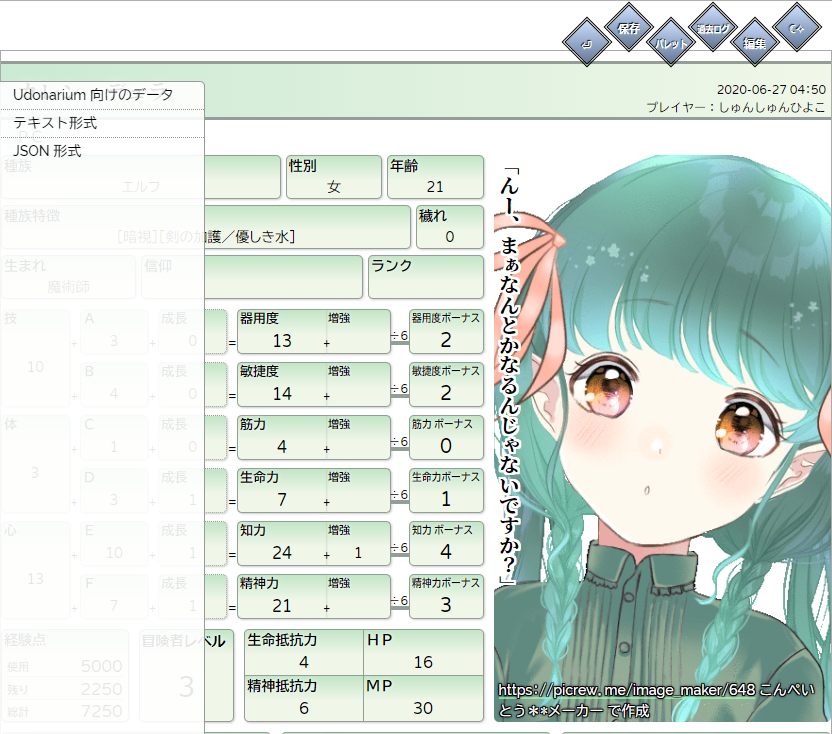
Task: Click the 年齢 field showing 21
Action: pyautogui.click(x=435, y=177)
